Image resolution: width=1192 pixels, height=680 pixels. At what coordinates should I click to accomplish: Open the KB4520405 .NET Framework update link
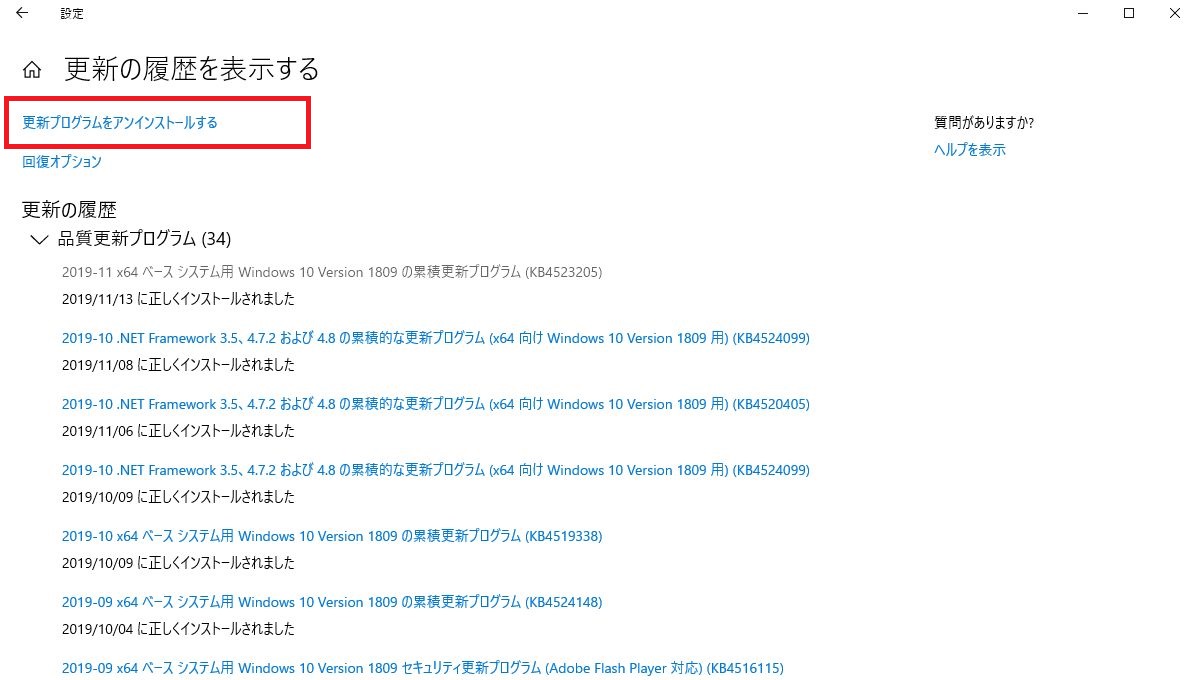click(435, 404)
